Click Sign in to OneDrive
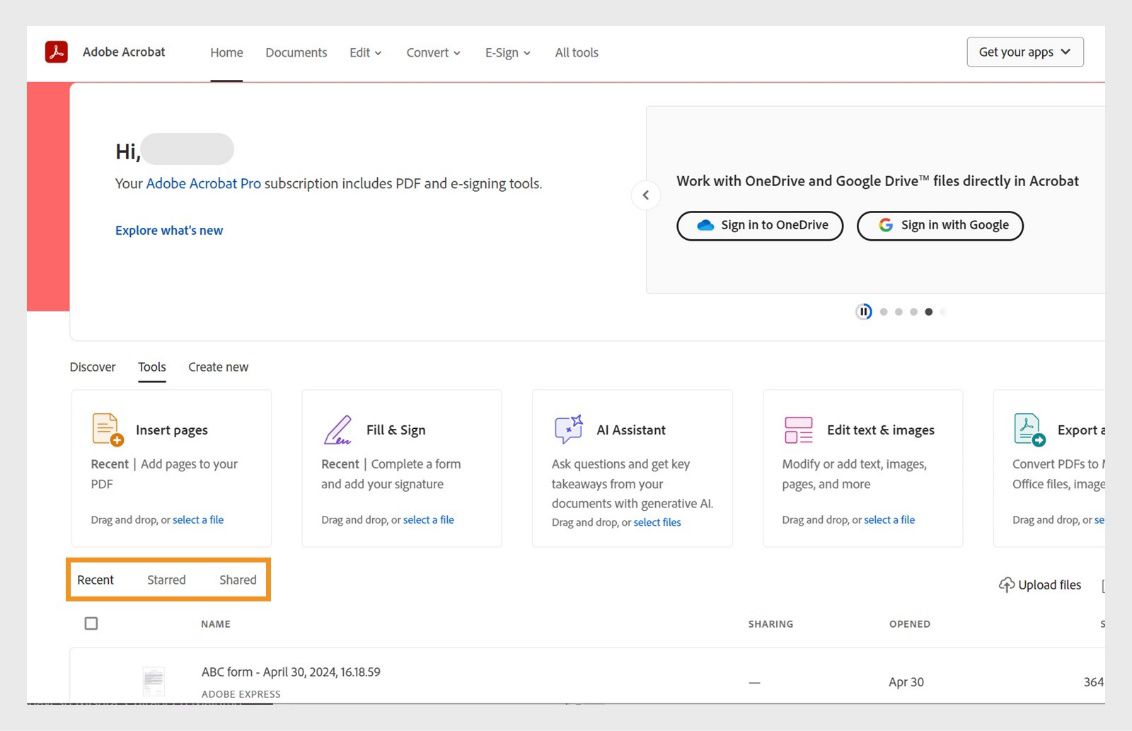1132x731 pixels. (759, 225)
